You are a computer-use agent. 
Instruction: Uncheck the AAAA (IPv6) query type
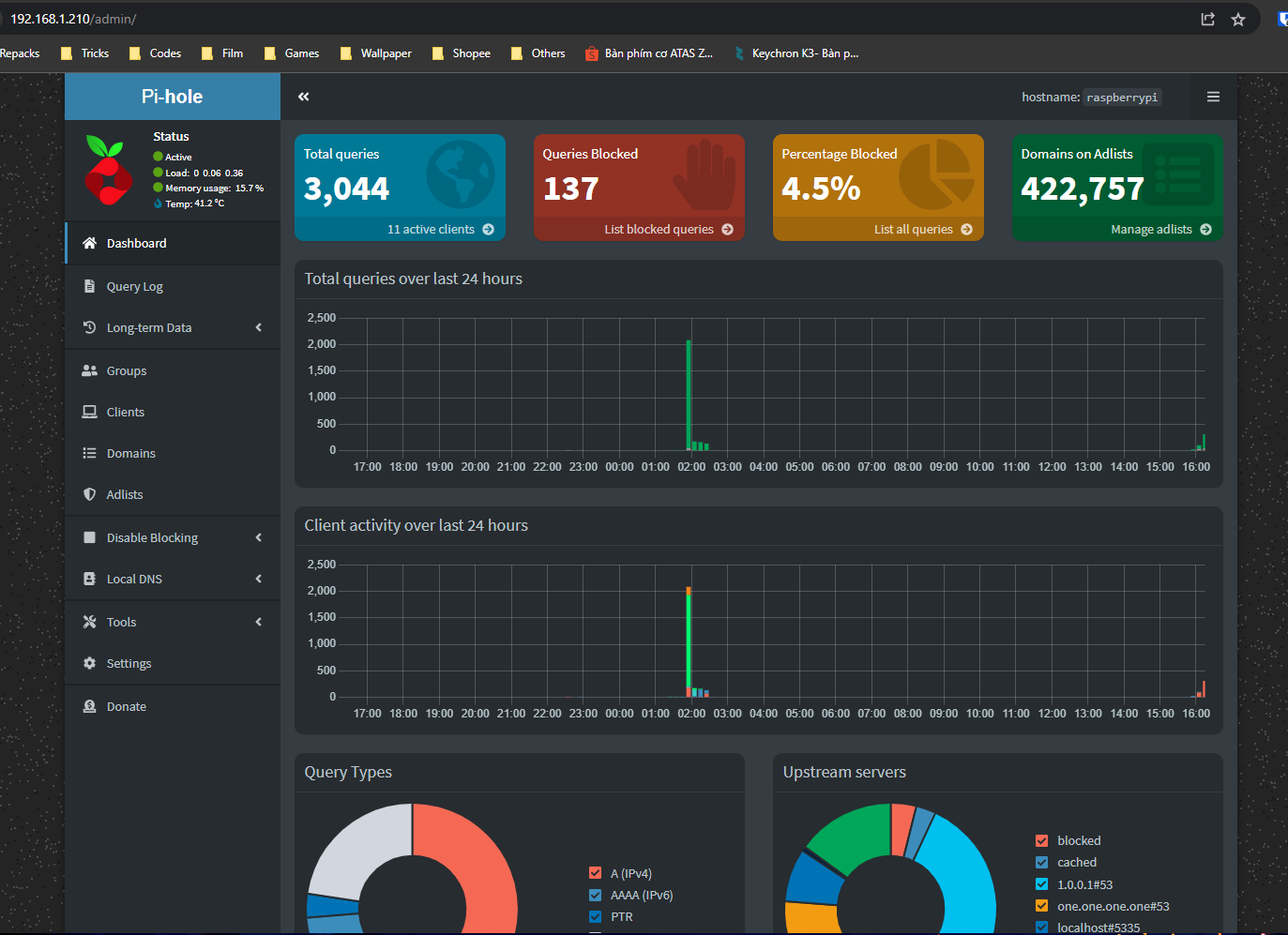click(595, 895)
